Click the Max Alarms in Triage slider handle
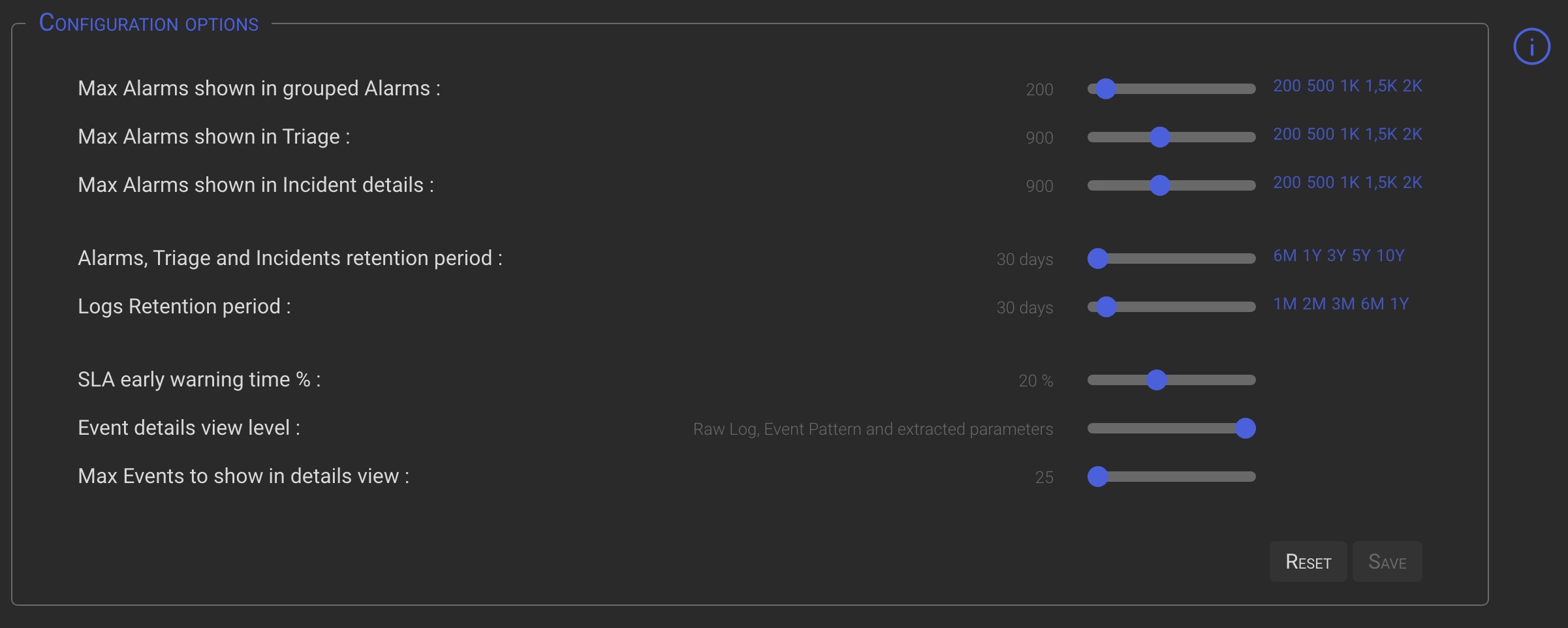Image resolution: width=1568 pixels, height=628 pixels. coord(1159,137)
